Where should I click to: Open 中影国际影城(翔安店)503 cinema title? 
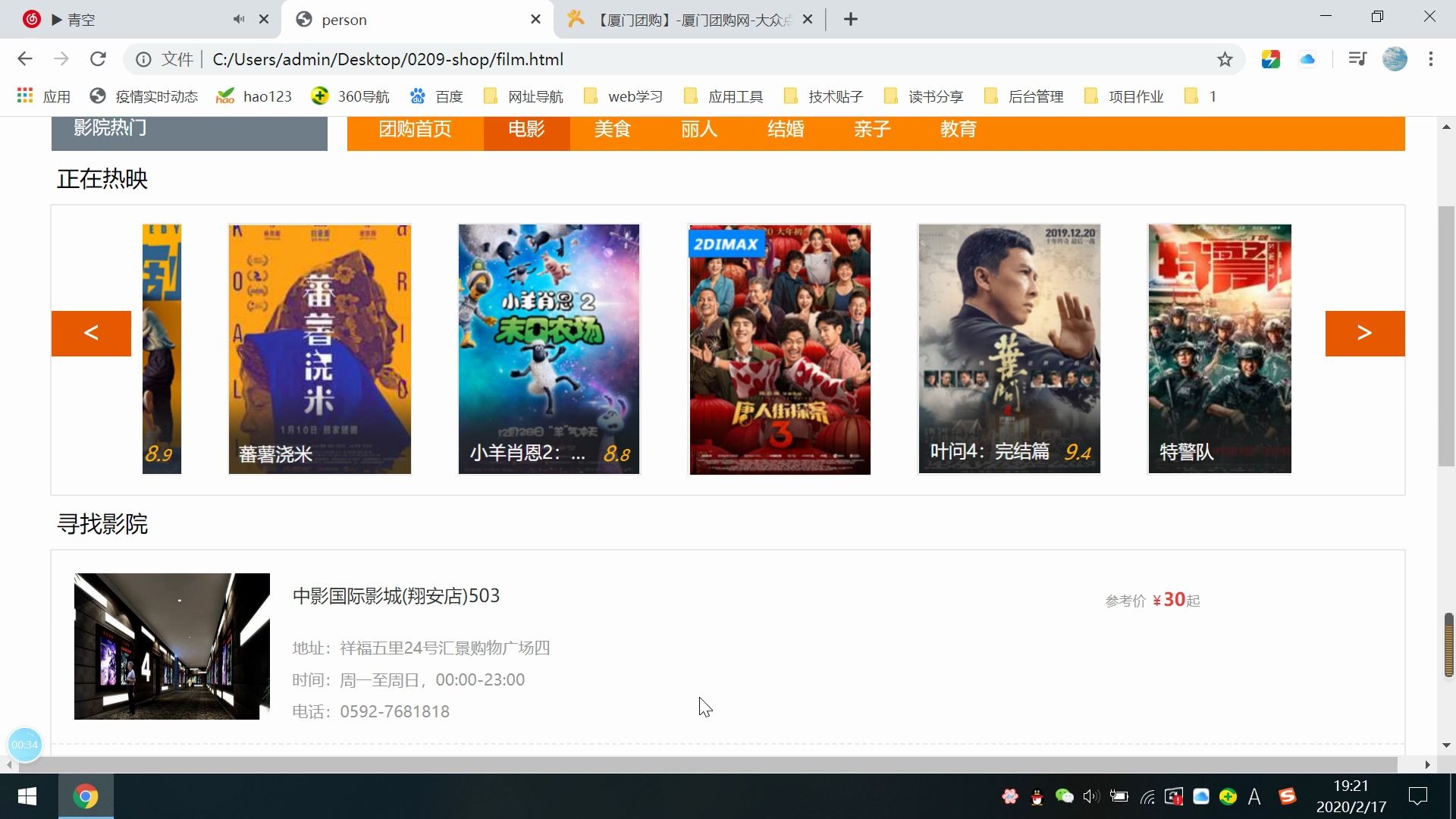pos(396,596)
